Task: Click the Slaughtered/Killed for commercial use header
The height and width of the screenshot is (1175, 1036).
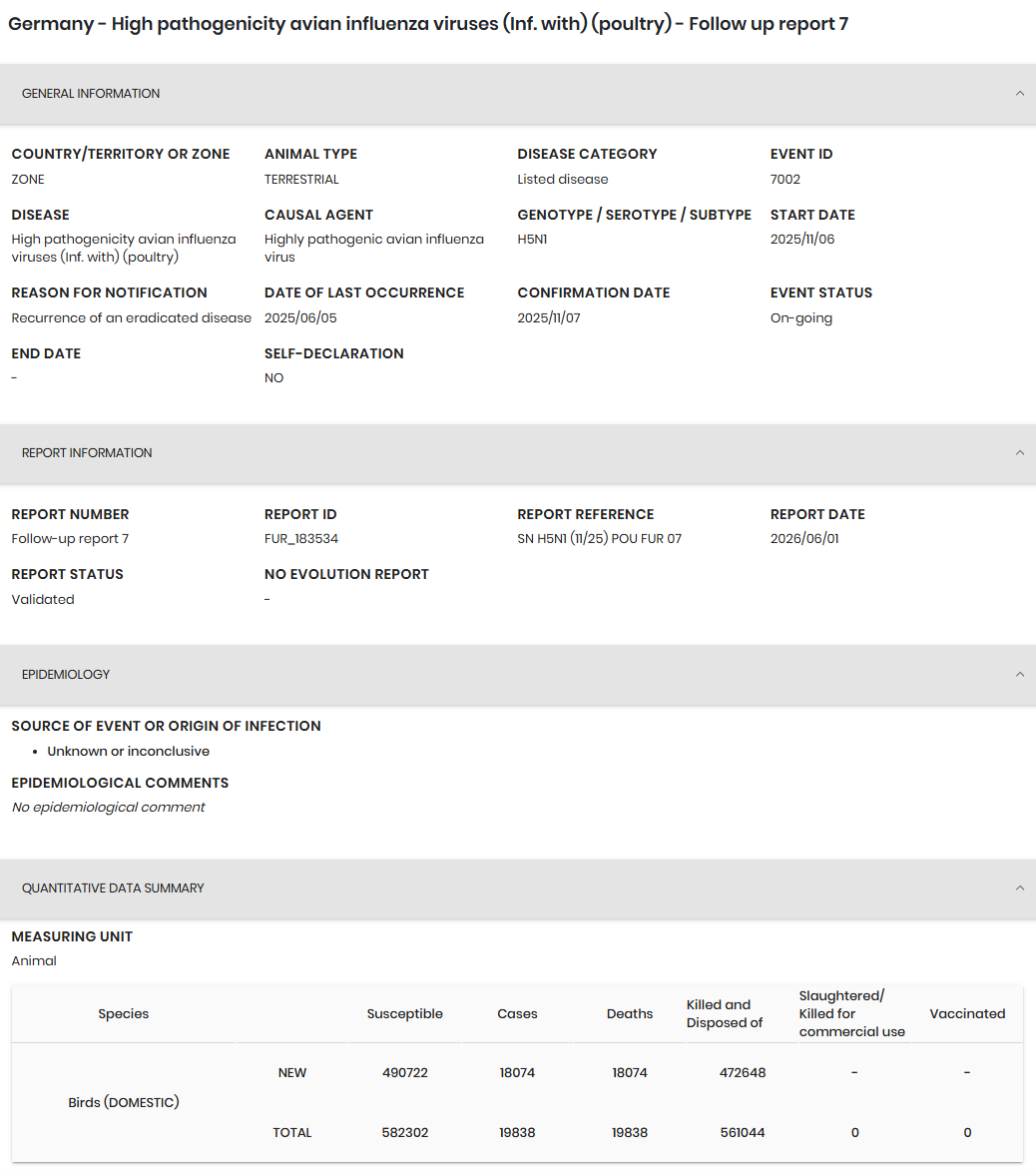Action: [x=851, y=1014]
